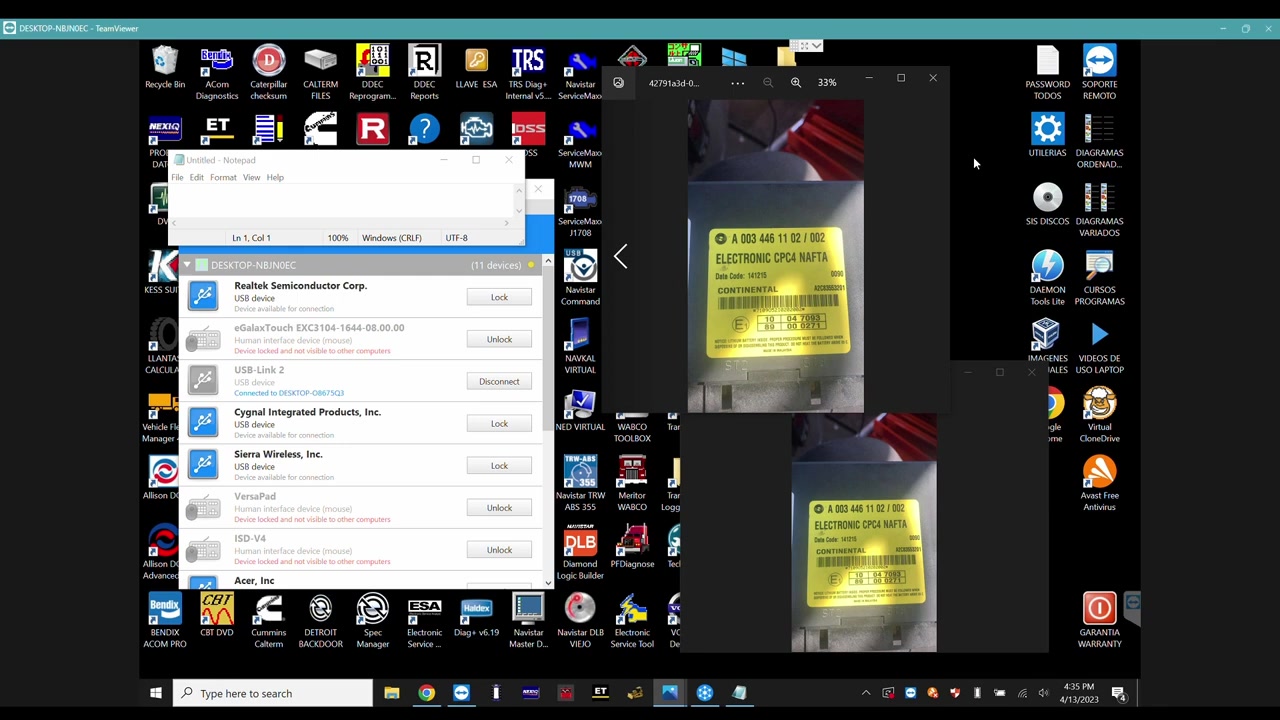Click Notepad vertical scrollbar up arrow
The width and height of the screenshot is (1280, 720).
click(518, 191)
